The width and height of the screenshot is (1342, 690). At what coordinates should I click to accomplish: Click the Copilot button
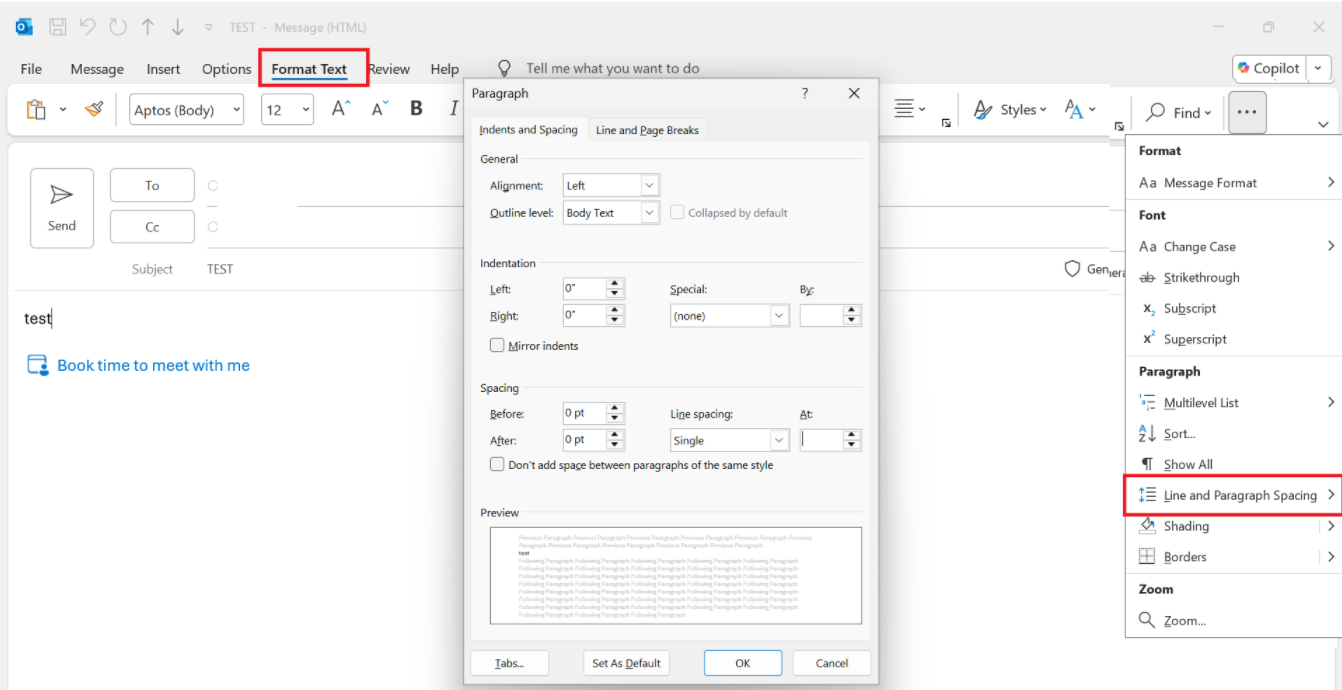pos(1269,68)
